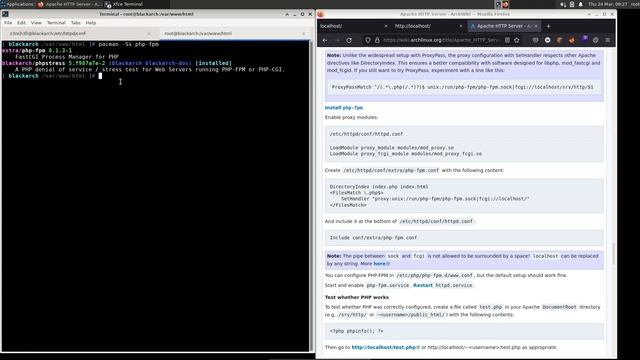Click the terminal vertical scrollbar
The width and height of the screenshot is (640, 360).
[x=312, y=196]
